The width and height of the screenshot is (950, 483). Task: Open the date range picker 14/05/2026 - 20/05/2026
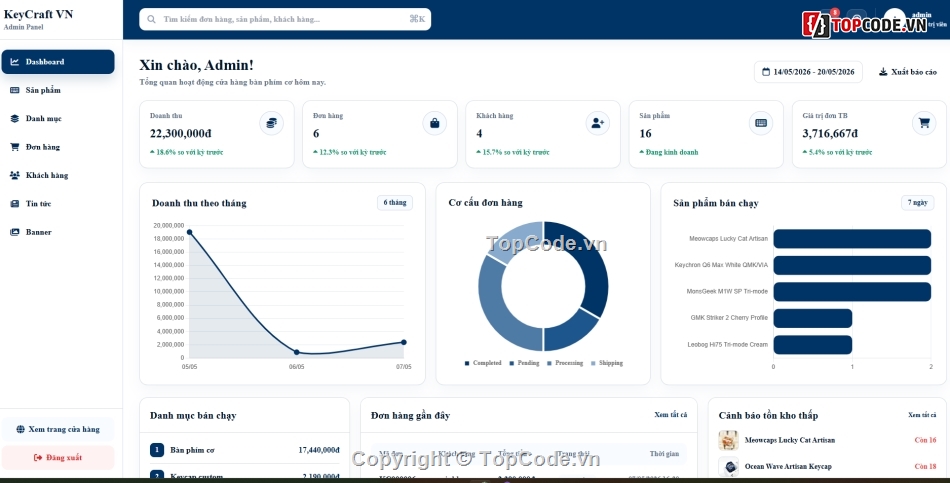pos(808,72)
